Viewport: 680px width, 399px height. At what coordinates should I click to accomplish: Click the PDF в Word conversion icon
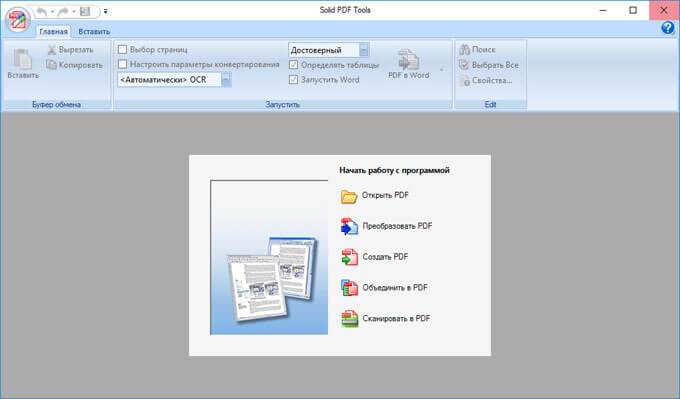[x=409, y=59]
